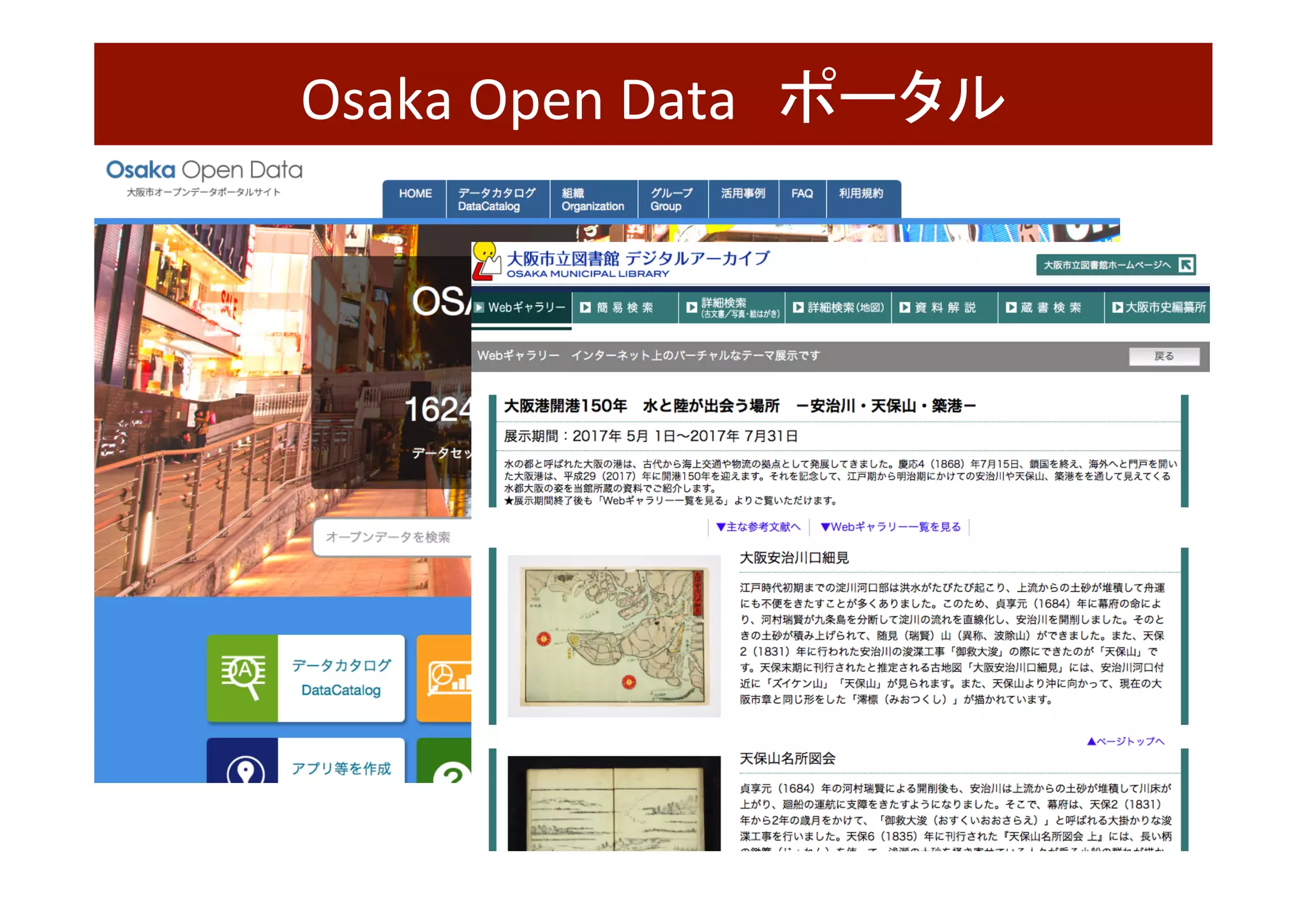This screenshot has height=924, width=1307.
Task: Click the 大阪市立図書館ホームページへ button
Action: 1116,265
